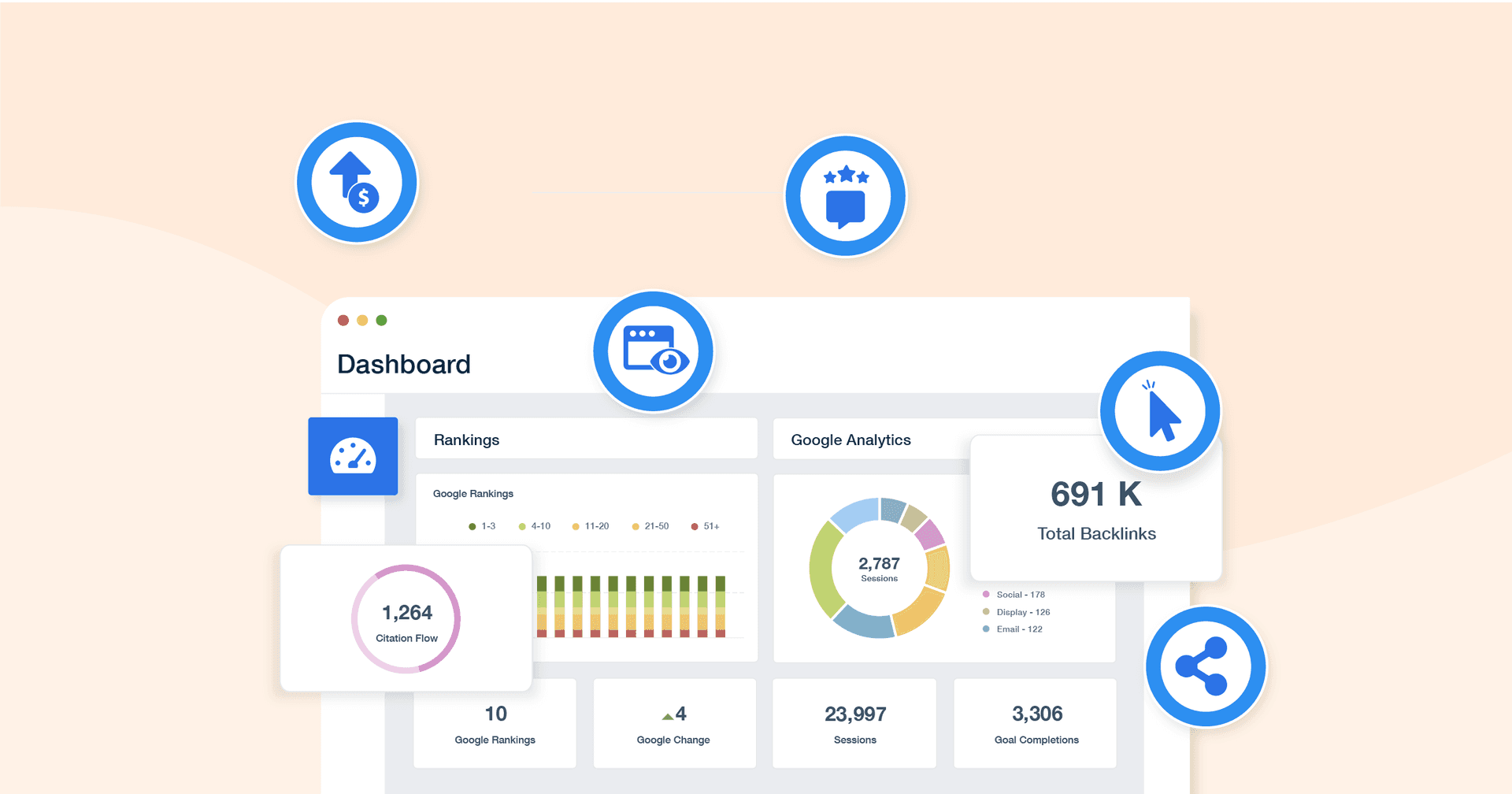Open the 3,306 Goal Completions card
1512x794 pixels.
point(1036,722)
